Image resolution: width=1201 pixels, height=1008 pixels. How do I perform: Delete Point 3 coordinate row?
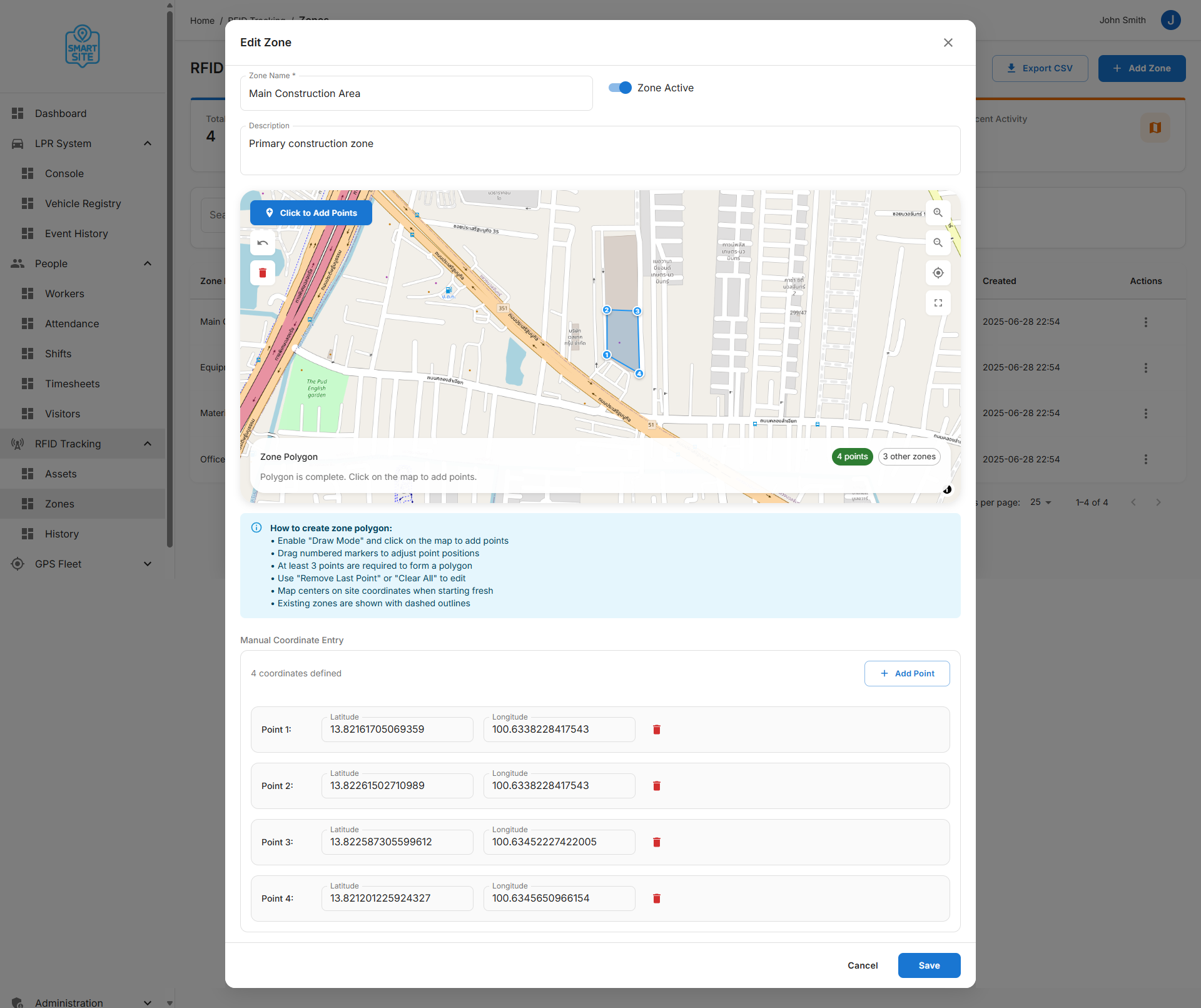click(x=657, y=842)
